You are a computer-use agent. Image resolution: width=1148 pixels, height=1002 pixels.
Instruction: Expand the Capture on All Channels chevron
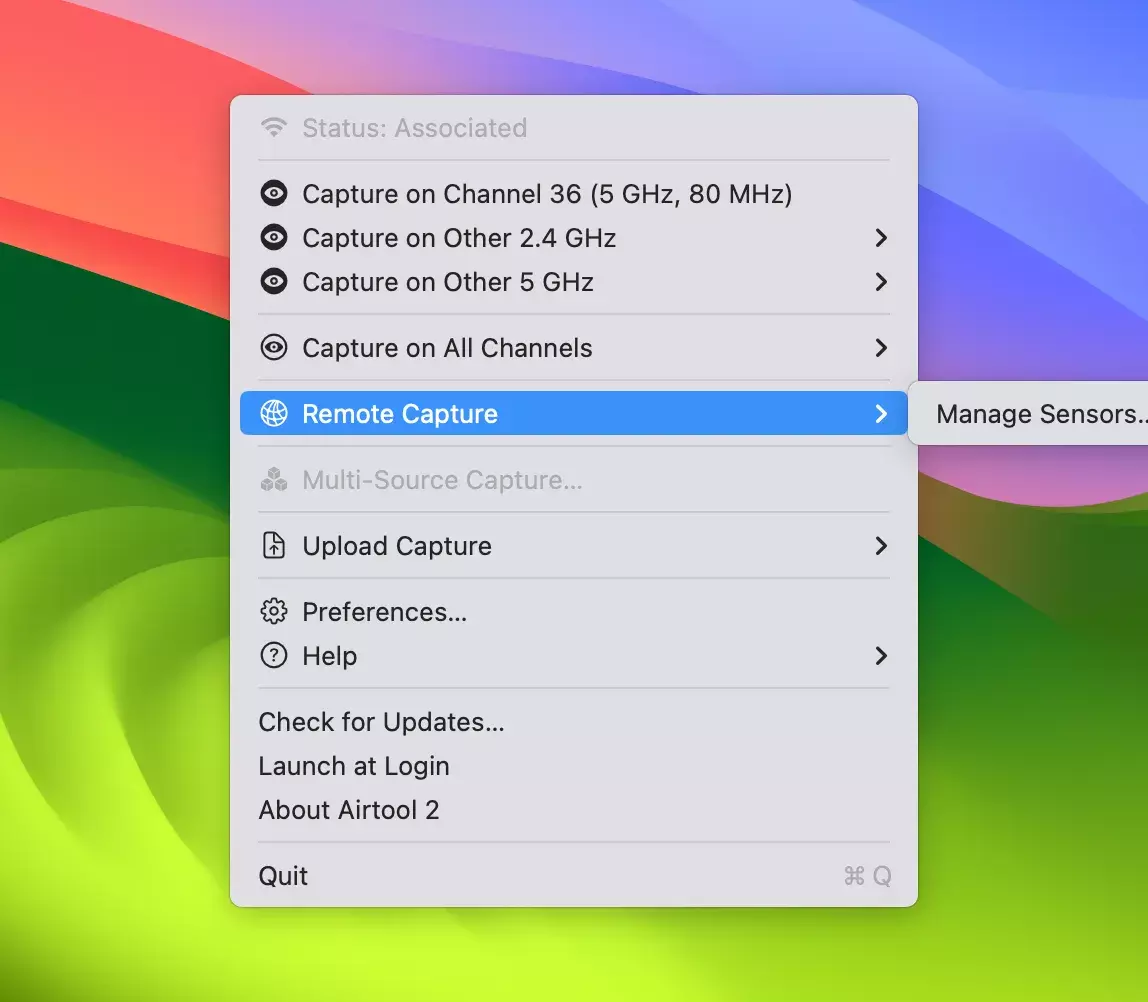pos(880,348)
